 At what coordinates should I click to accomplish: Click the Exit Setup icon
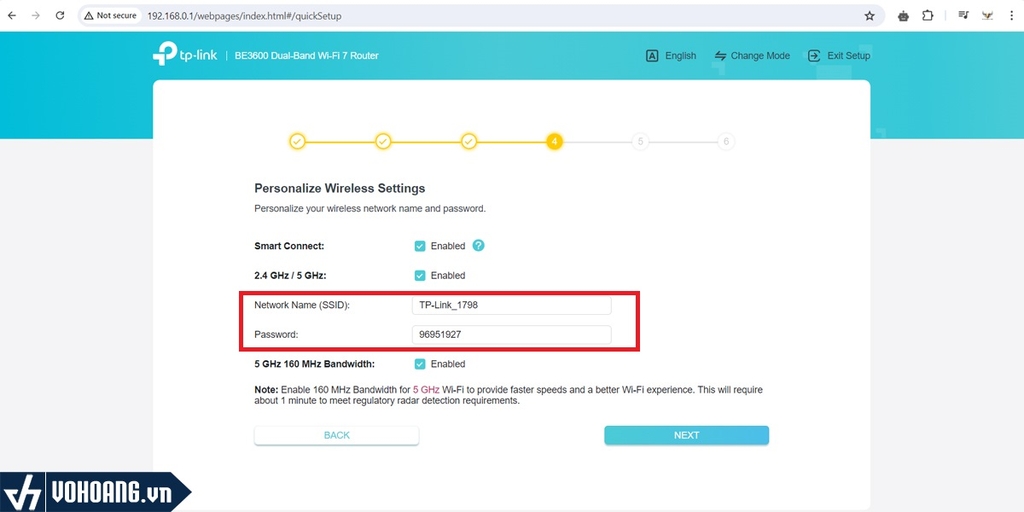[814, 56]
